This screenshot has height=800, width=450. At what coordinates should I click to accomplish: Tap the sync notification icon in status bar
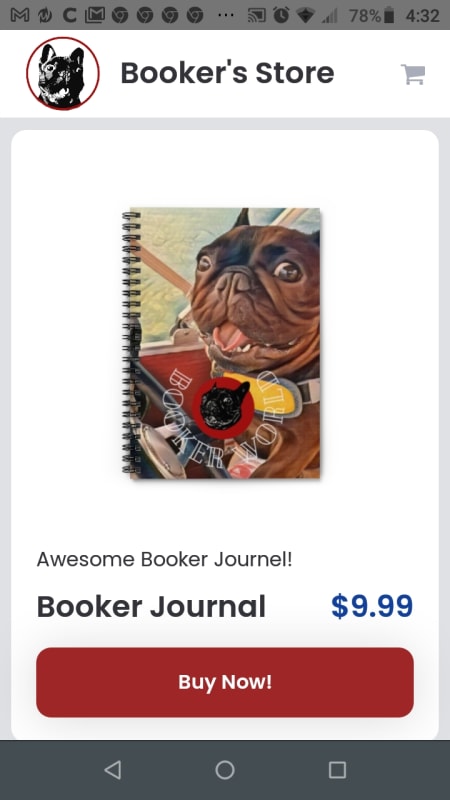[44, 15]
